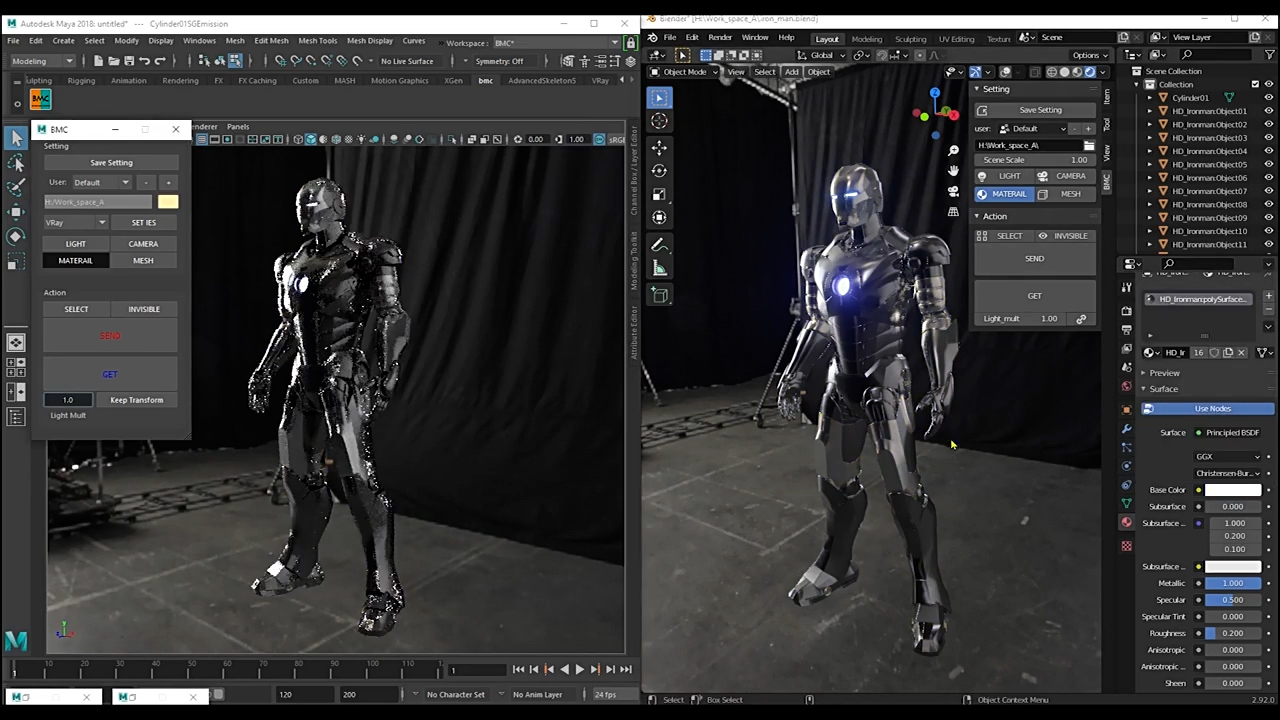Click the Base Color white swatch
Viewport: 1280px width, 720px height.
point(1232,490)
